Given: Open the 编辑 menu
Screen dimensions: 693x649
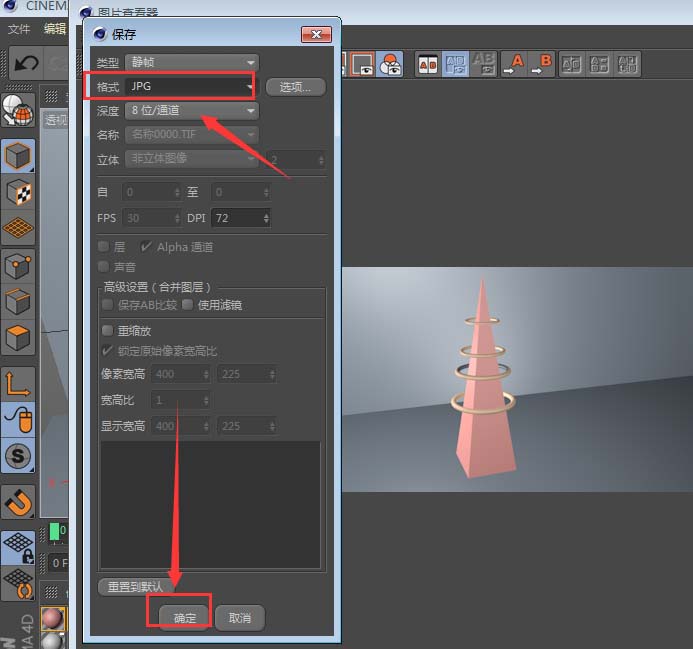Looking at the screenshot, I should [55, 29].
